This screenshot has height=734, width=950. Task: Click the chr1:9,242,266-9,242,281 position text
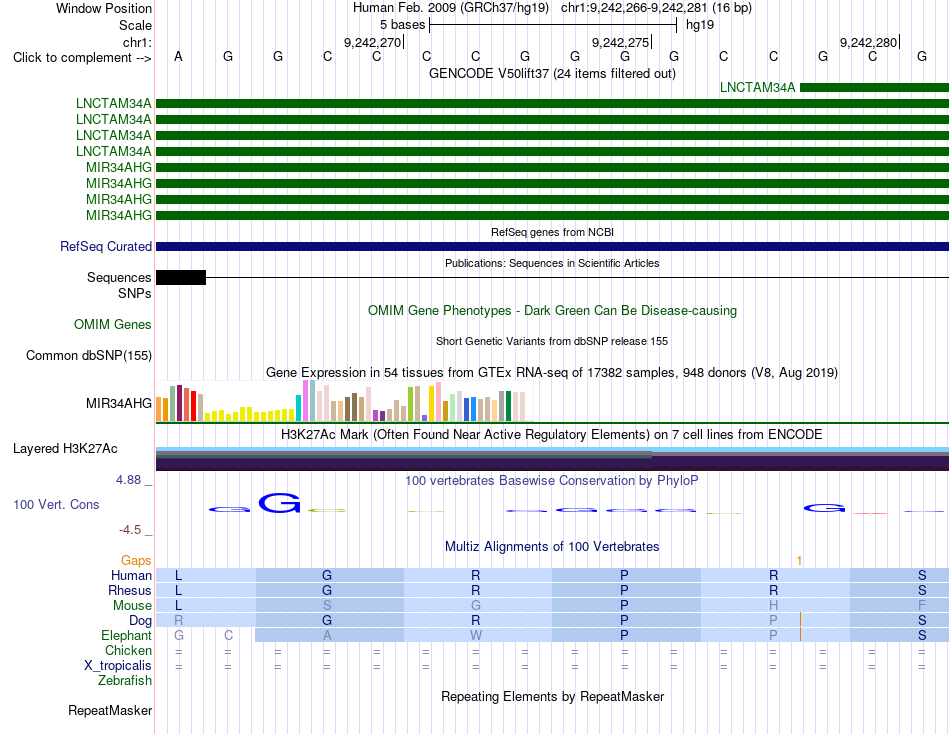[656, 8]
